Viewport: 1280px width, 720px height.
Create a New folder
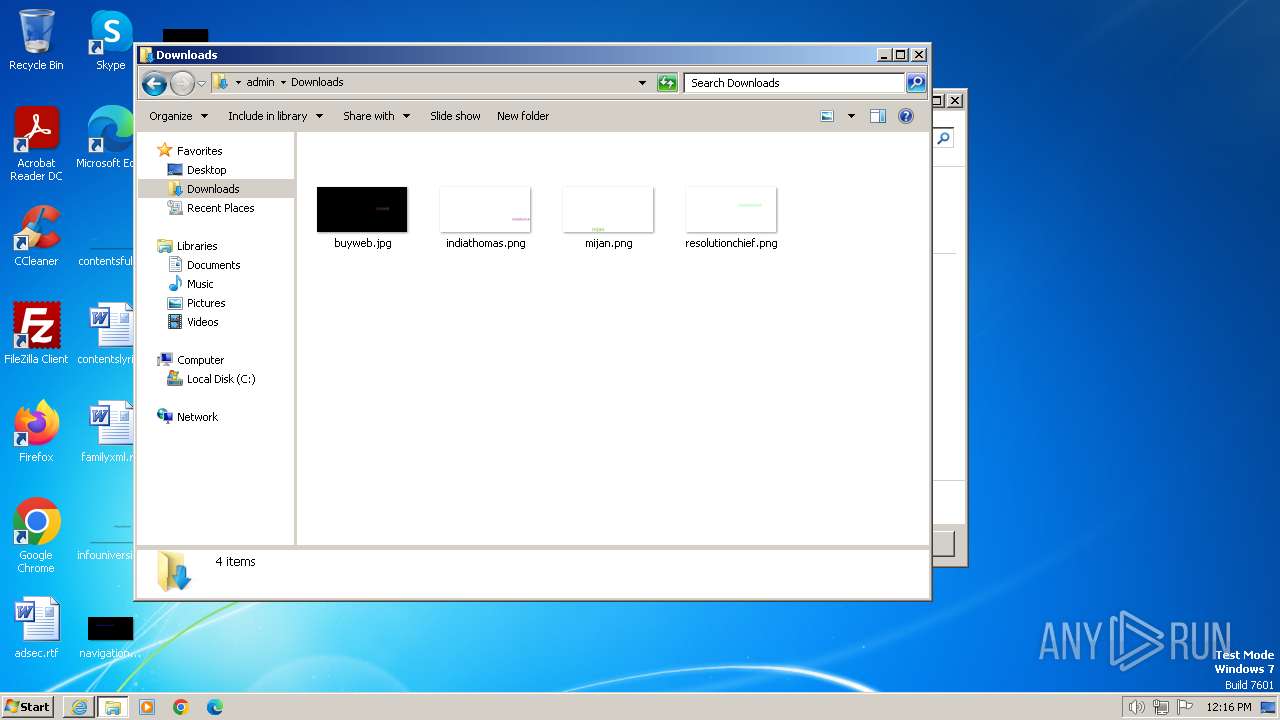(523, 116)
